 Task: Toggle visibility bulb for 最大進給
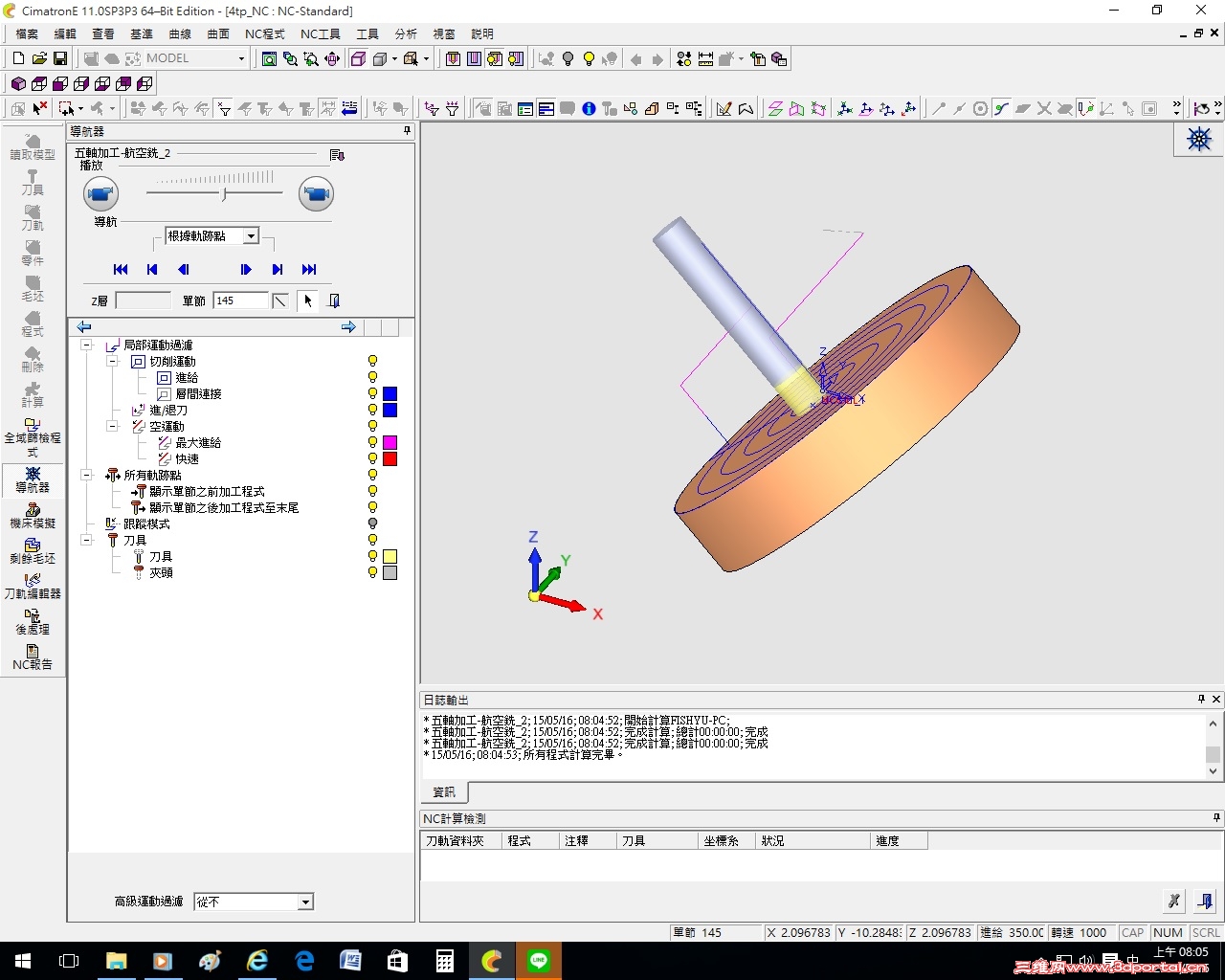pos(372,443)
